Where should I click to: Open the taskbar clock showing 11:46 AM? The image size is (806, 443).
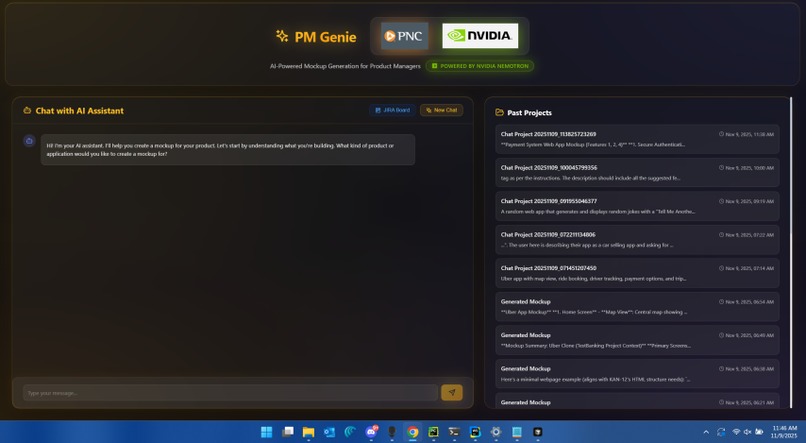784,432
